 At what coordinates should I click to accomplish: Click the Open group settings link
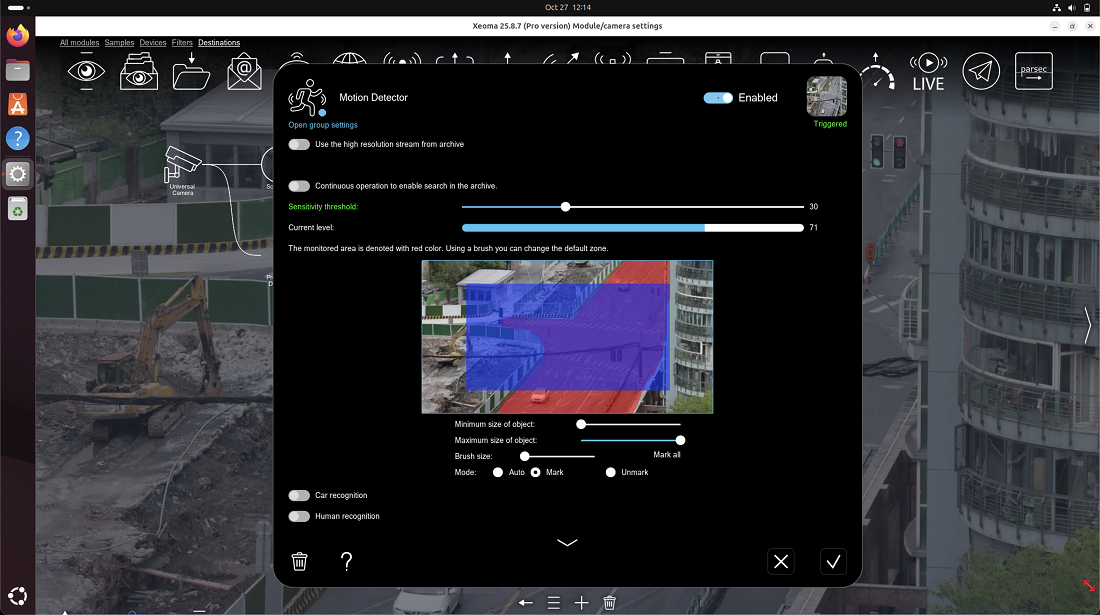(x=323, y=125)
